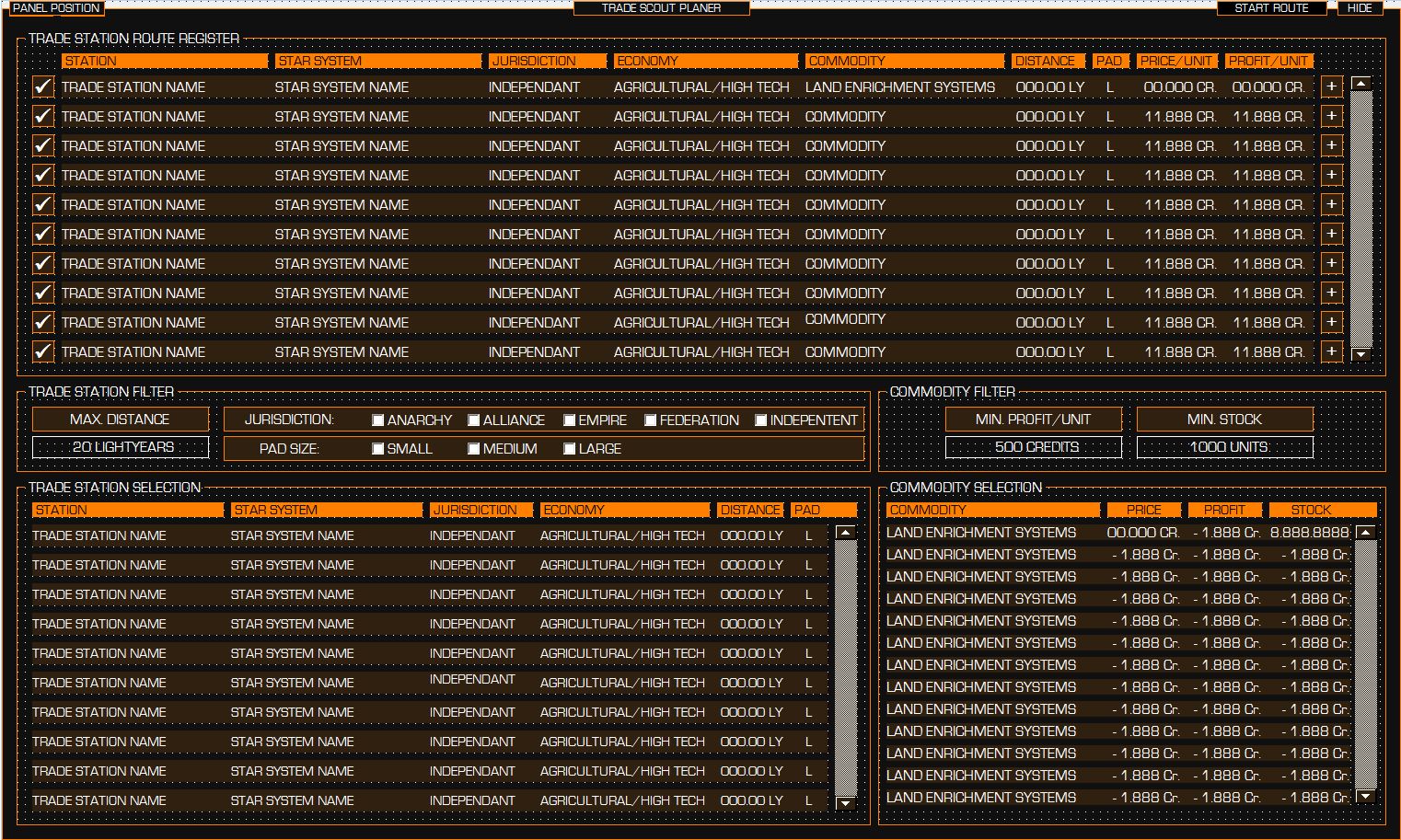
Task: Click the Commodity Selection scroll down arrow
Action: pos(1366,796)
